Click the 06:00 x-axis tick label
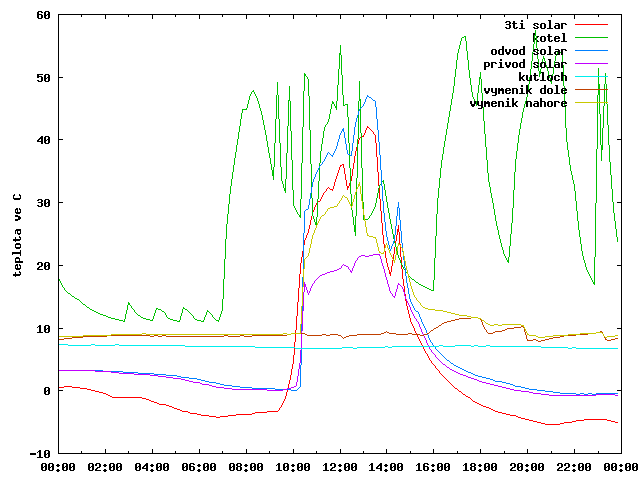Image resolution: width=640 pixels, height=480 pixels. (199, 467)
